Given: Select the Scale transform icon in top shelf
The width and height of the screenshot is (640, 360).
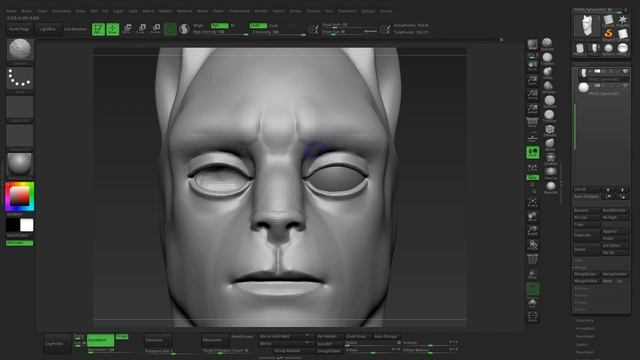Looking at the screenshot, I should tap(142, 29).
